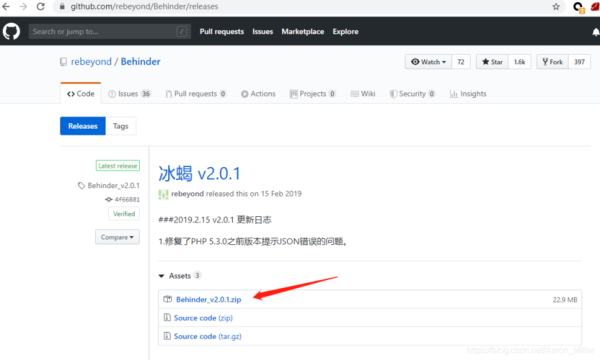Download Source code (tar.gz)
Image resolution: width=600 pixels, height=360 pixels.
208,336
